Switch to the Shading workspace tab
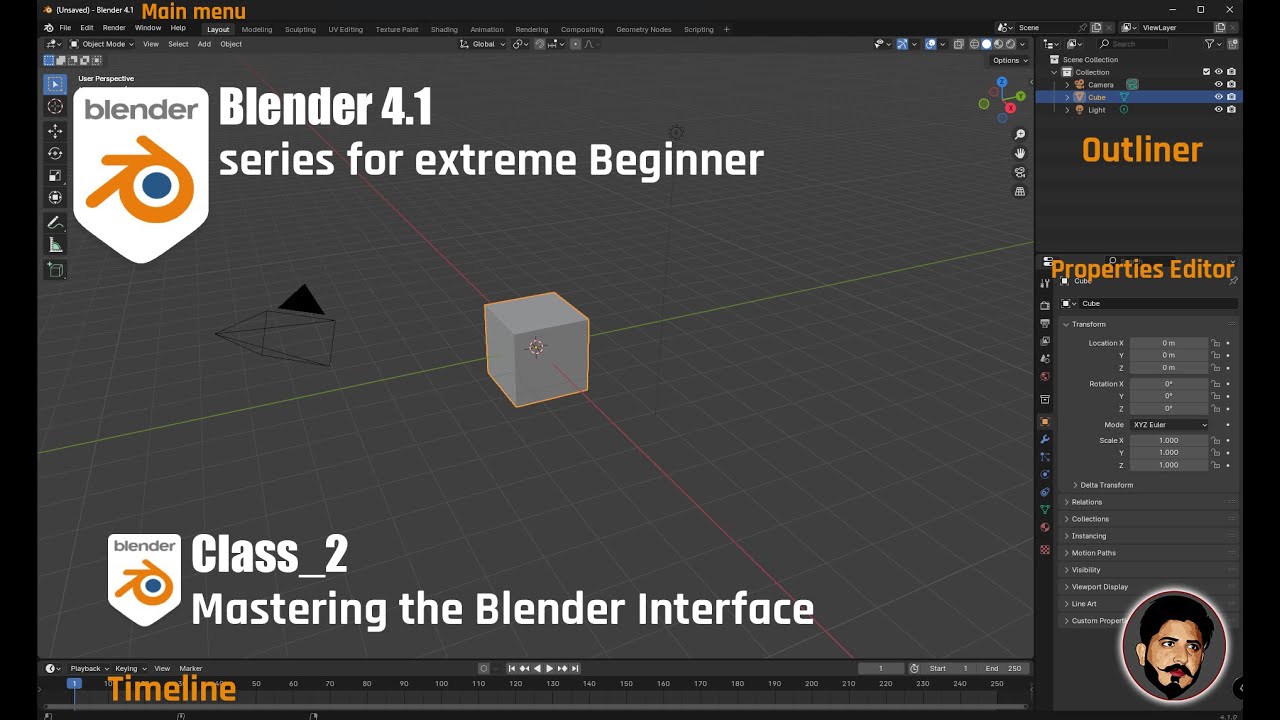This screenshot has width=1280, height=720. tap(444, 29)
